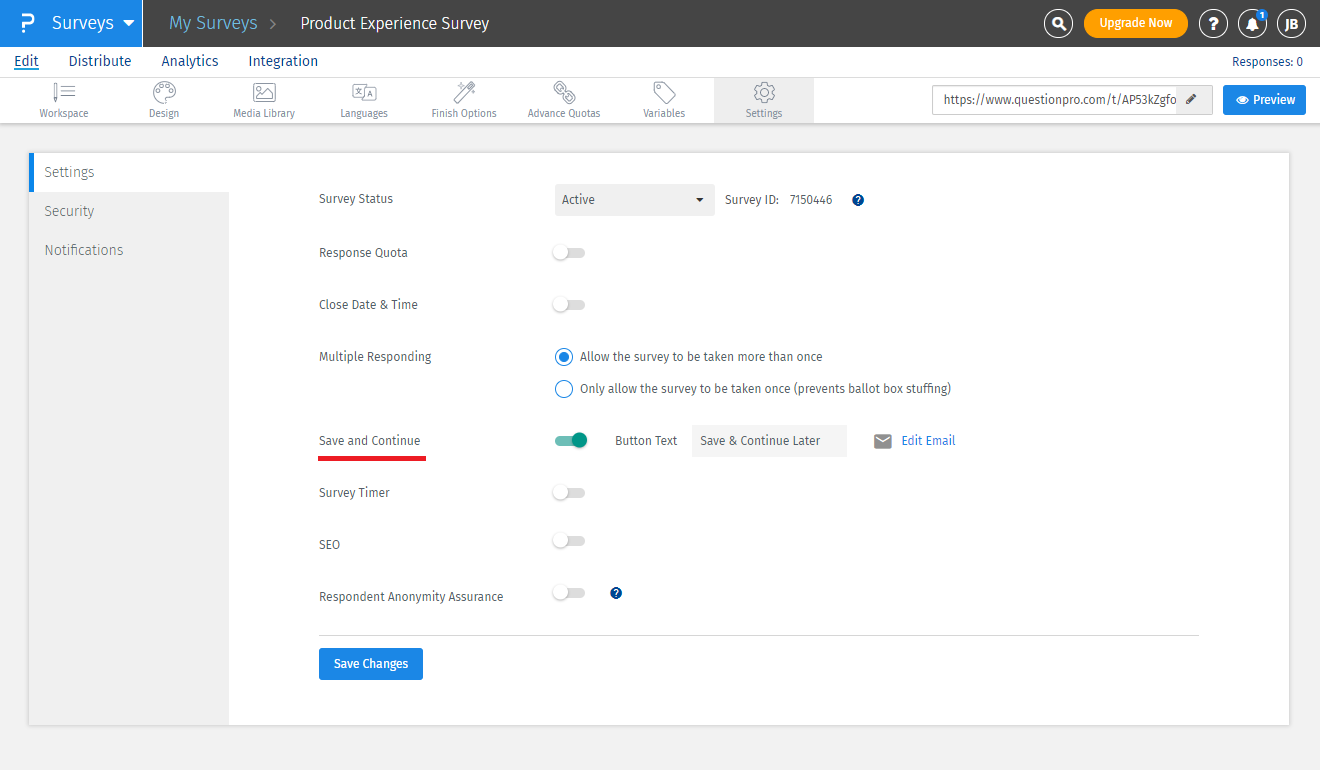Open the Survey Status dropdown
Viewport: 1320px width, 770px height.
pos(634,199)
